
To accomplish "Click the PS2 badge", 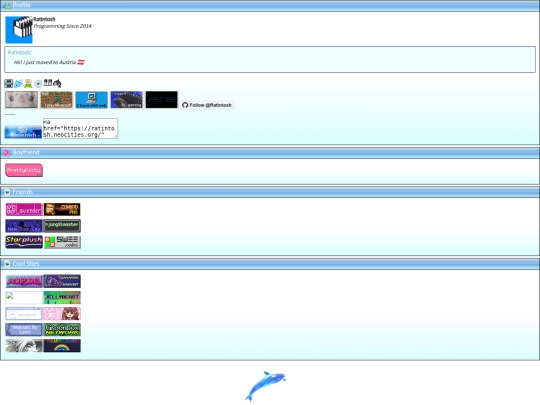I will pos(162,100).
